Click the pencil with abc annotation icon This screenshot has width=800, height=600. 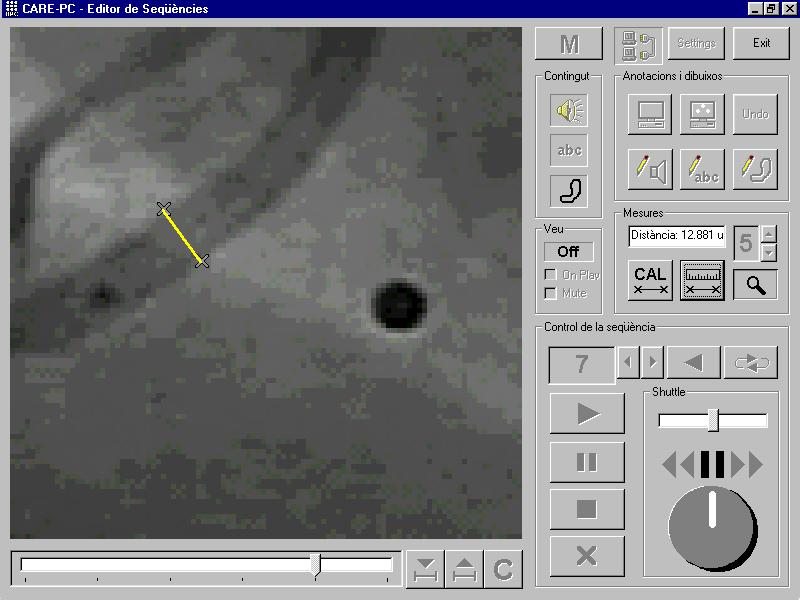pyautogui.click(x=702, y=169)
